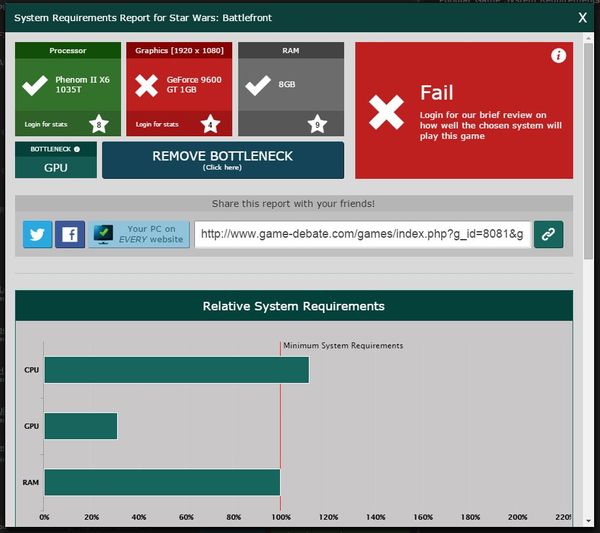Click the Login for our brief review text
Screen dimensions: 600x533
[x=491, y=126]
